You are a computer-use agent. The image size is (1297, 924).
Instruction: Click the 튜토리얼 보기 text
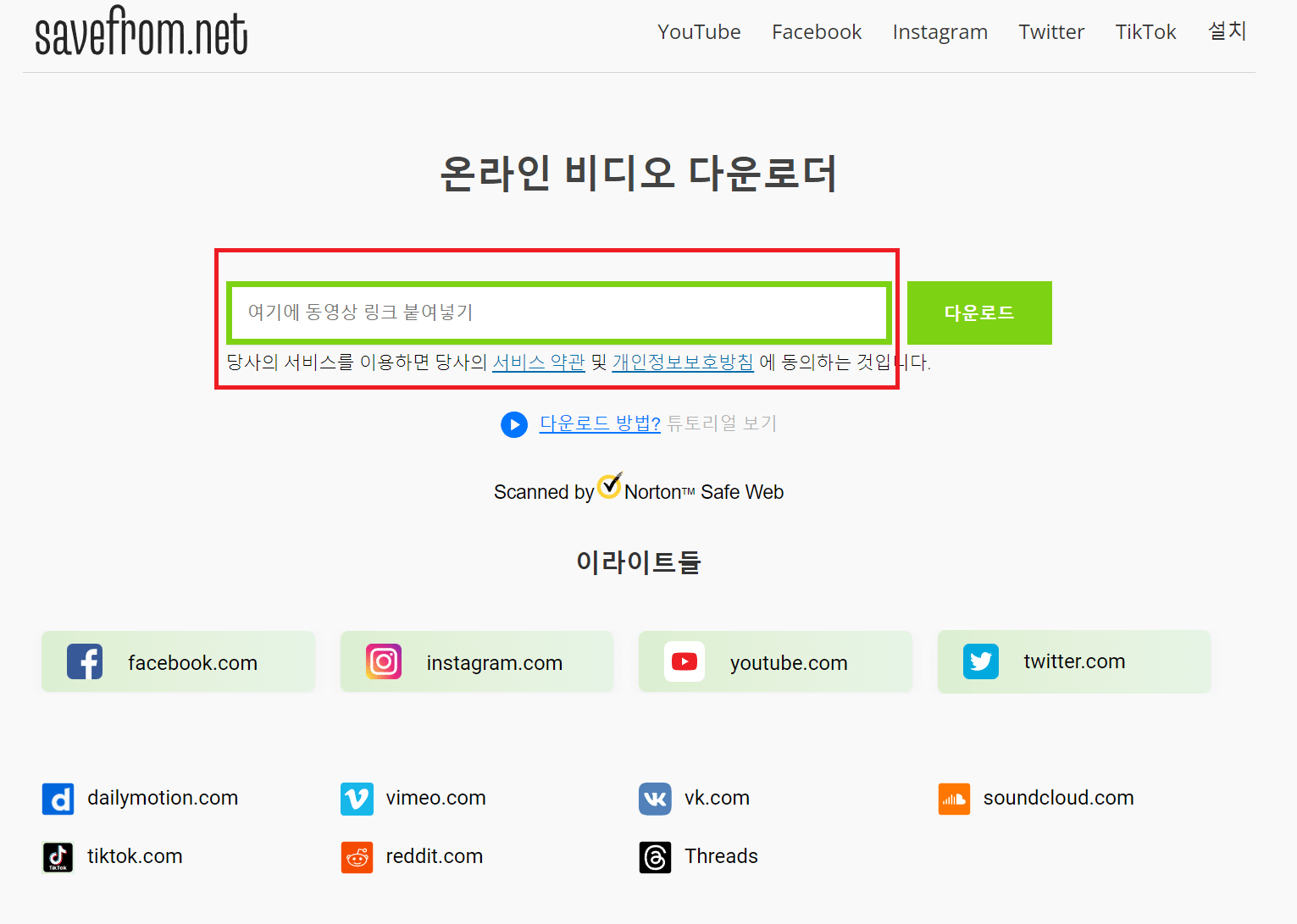point(722,423)
